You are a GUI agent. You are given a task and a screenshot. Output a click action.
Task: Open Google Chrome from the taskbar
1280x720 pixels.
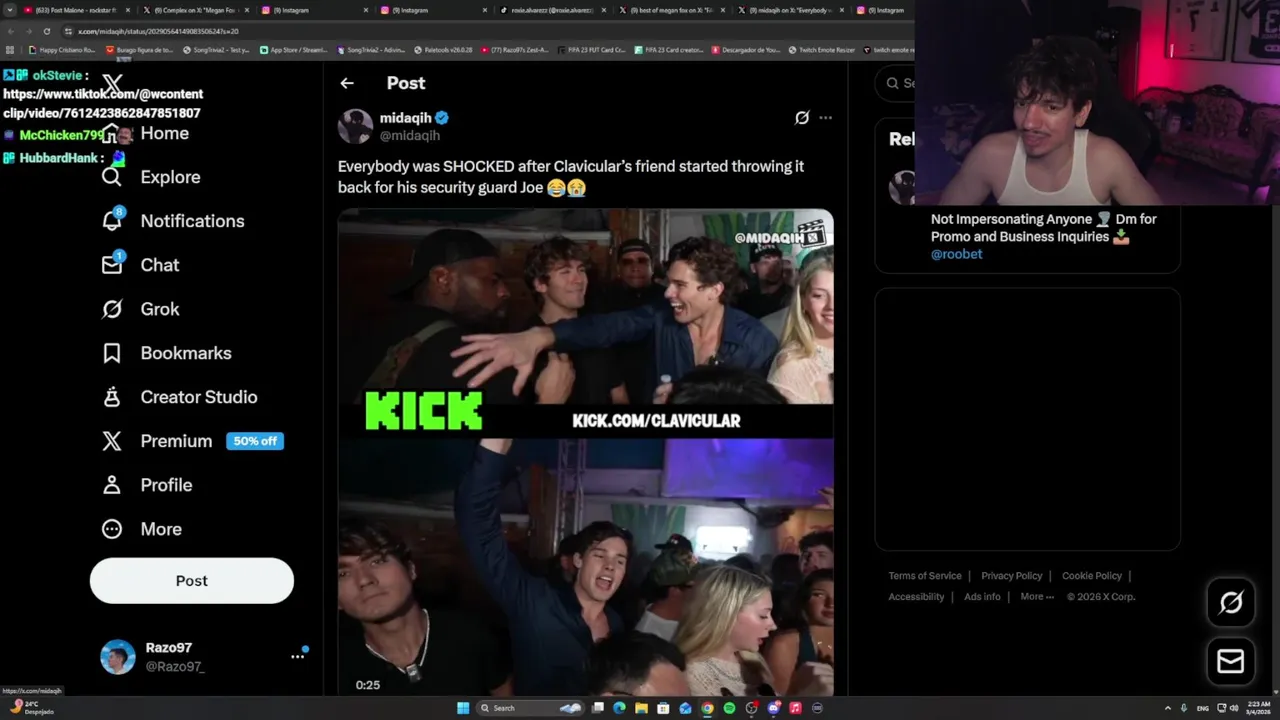(707, 708)
